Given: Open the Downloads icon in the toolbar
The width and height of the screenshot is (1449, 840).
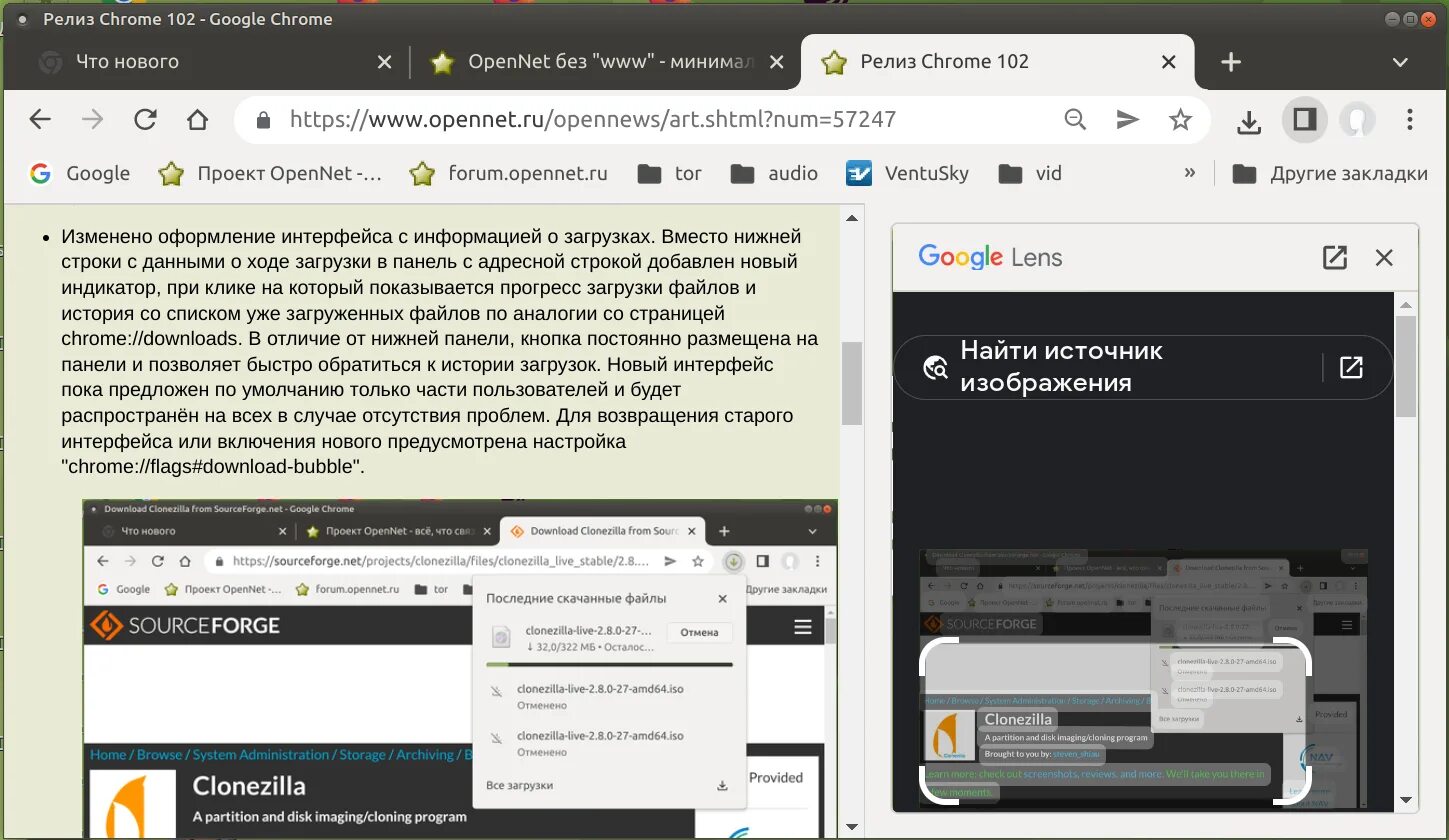Looking at the screenshot, I should tap(1248, 119).
